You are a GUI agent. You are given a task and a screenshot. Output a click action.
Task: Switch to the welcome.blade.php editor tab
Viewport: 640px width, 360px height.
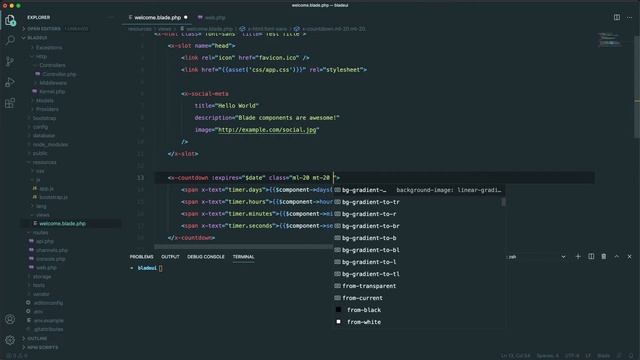(x=158, y=18)
